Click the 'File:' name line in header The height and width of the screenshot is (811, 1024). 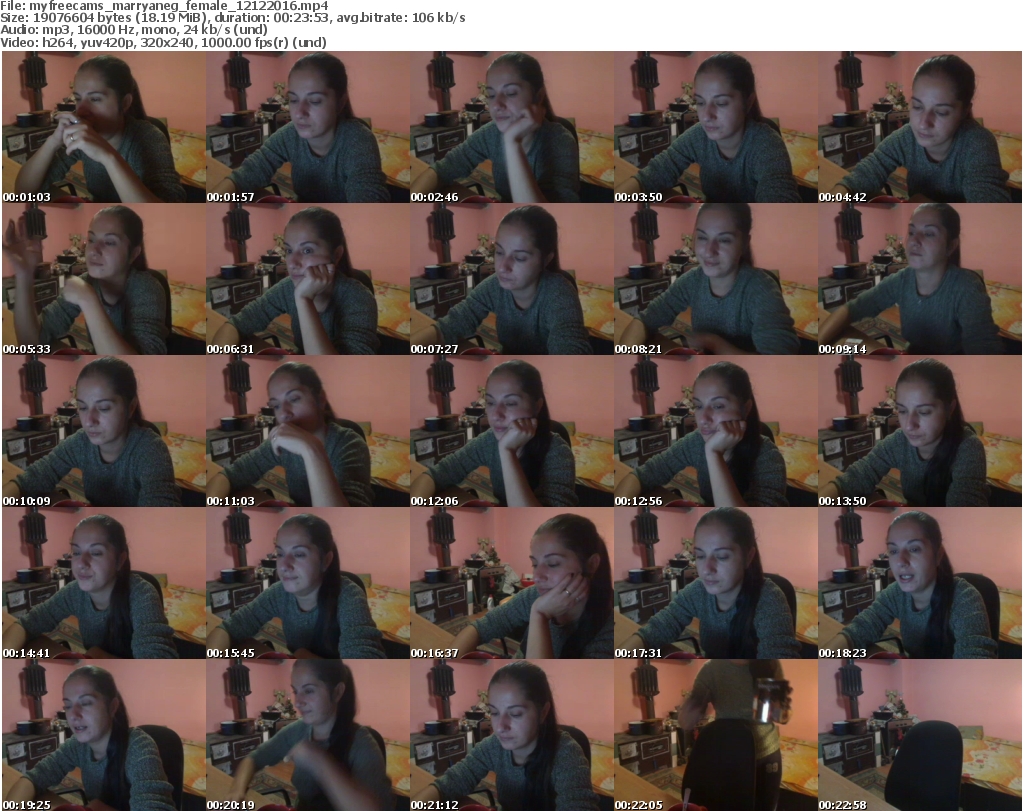164,6
